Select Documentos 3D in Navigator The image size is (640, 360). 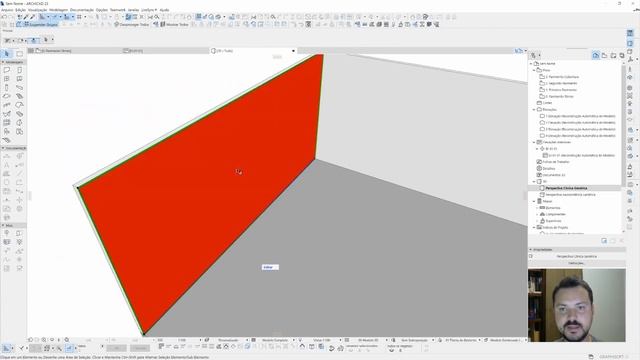point(554,175)
